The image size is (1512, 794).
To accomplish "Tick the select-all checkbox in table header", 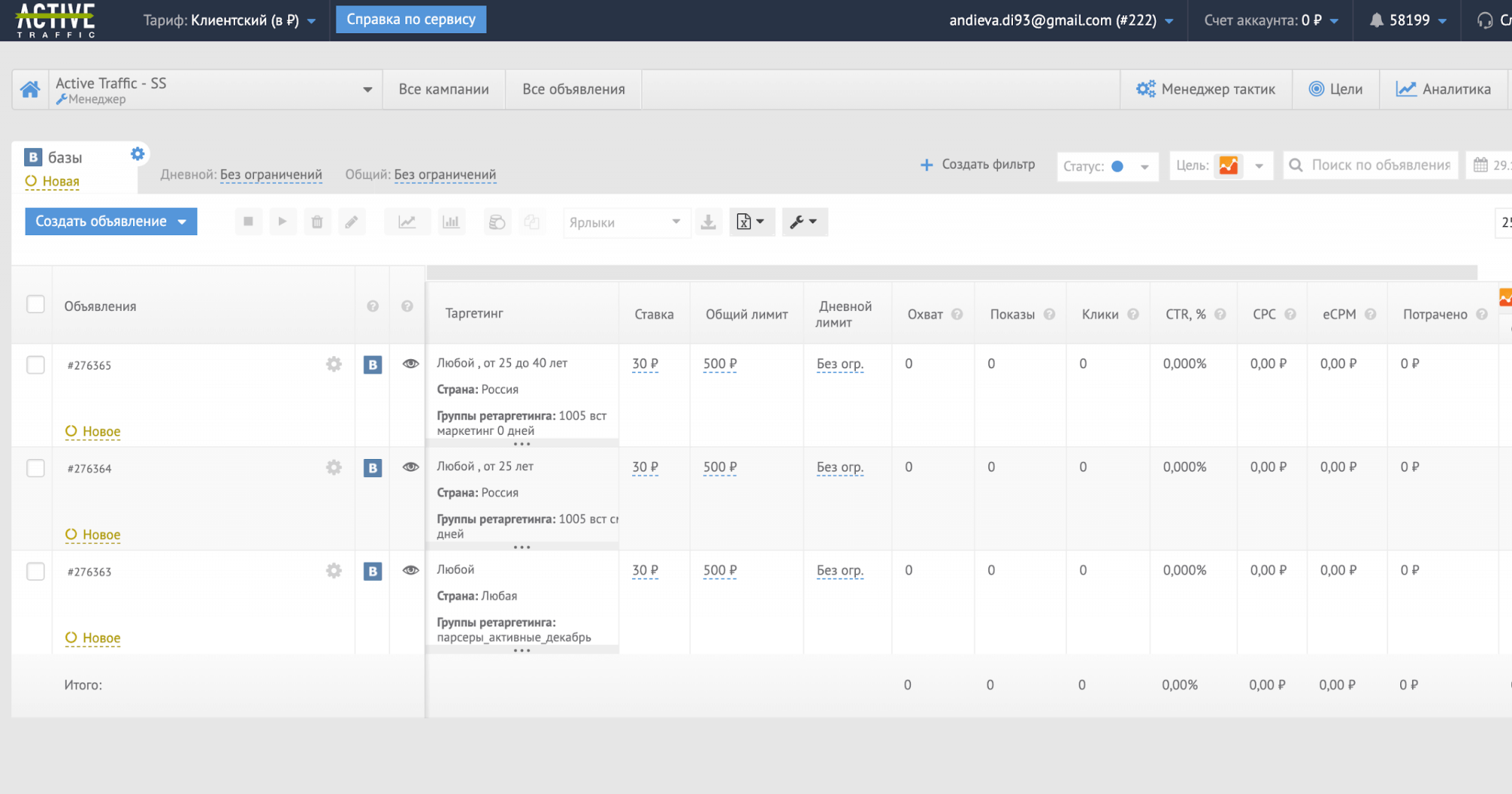I will coord(36,305).
